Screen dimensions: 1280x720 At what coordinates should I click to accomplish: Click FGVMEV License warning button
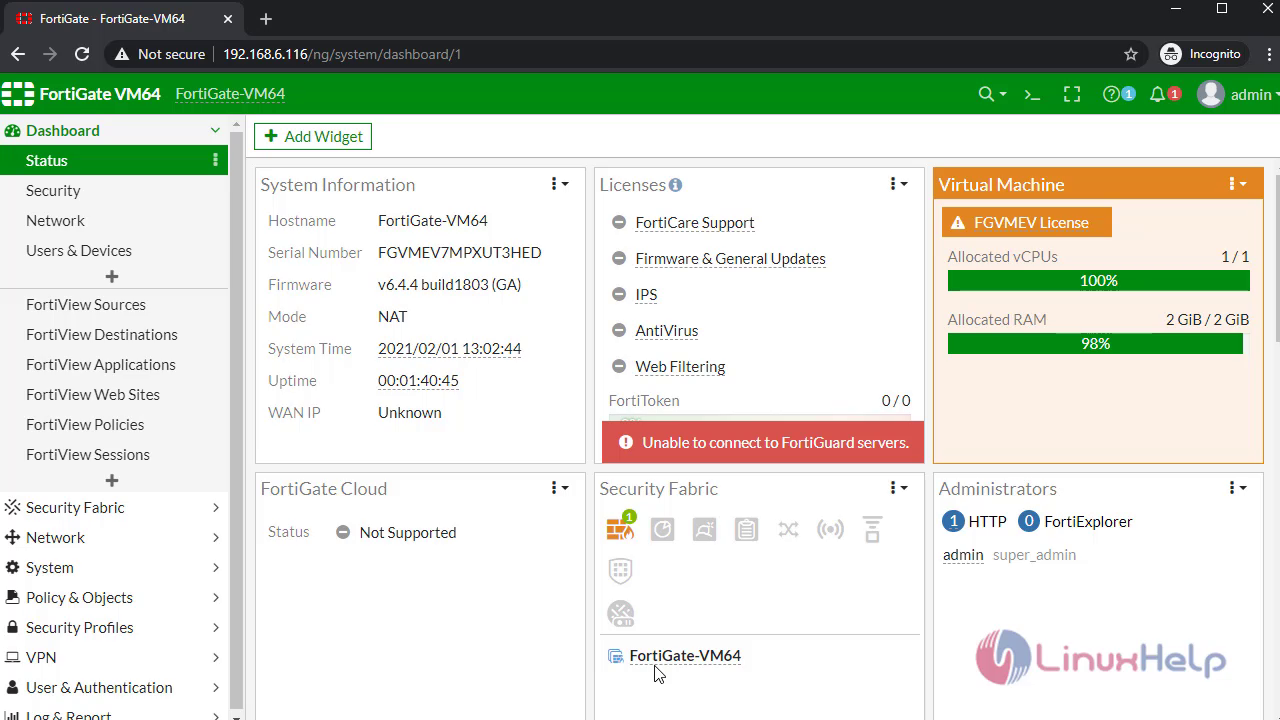[x=1027, y=222]
